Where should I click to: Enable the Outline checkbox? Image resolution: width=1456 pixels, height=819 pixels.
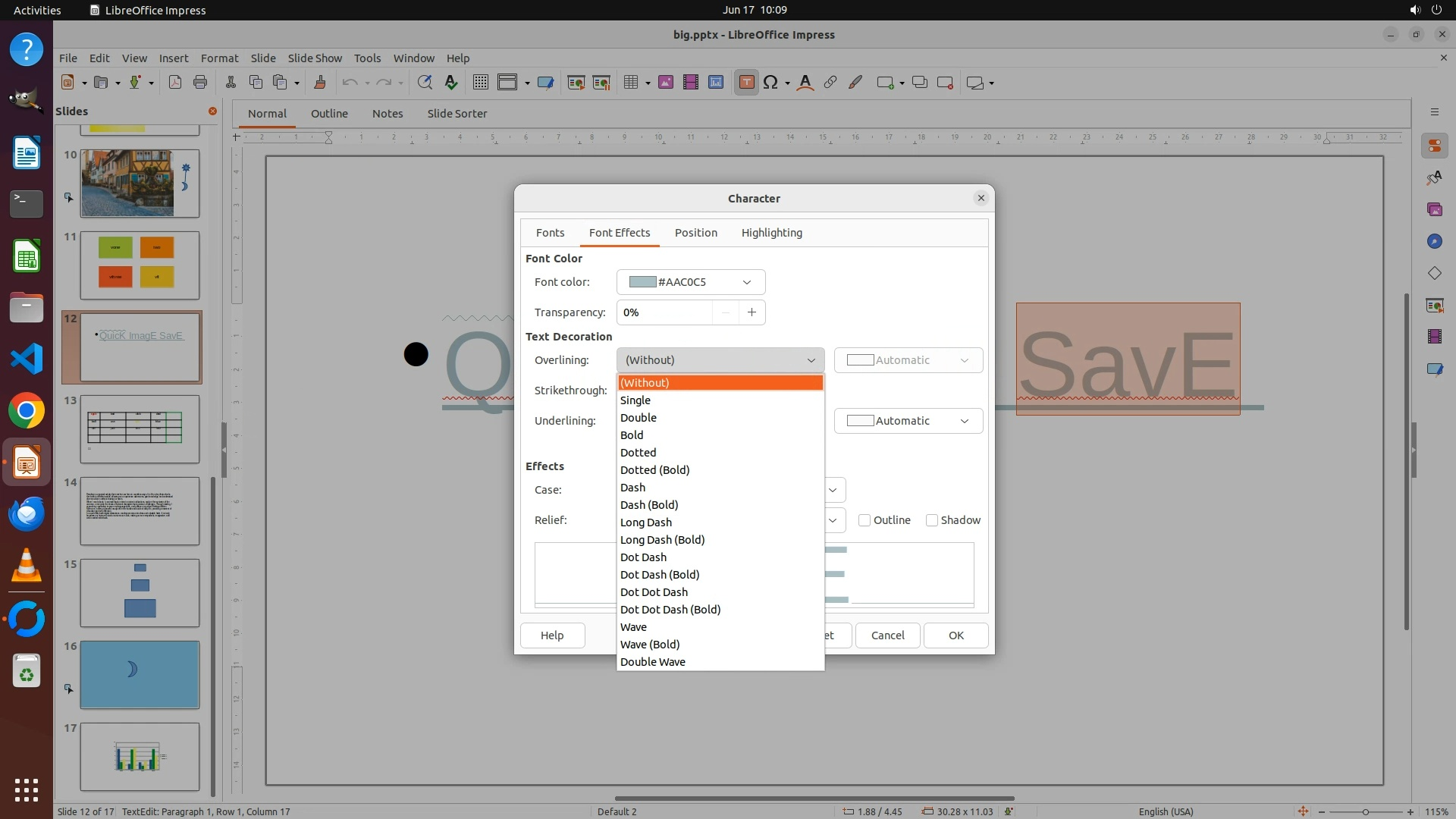coord(864,520)
